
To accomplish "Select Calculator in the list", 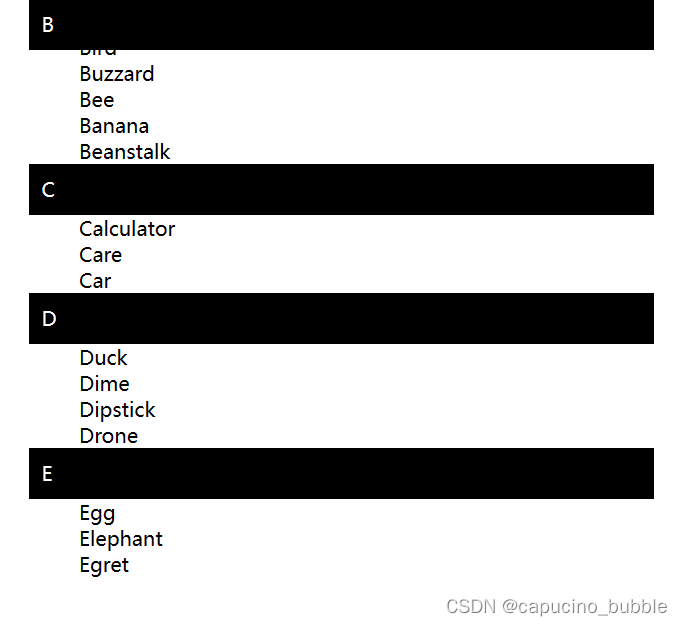I will pos(127,229).
